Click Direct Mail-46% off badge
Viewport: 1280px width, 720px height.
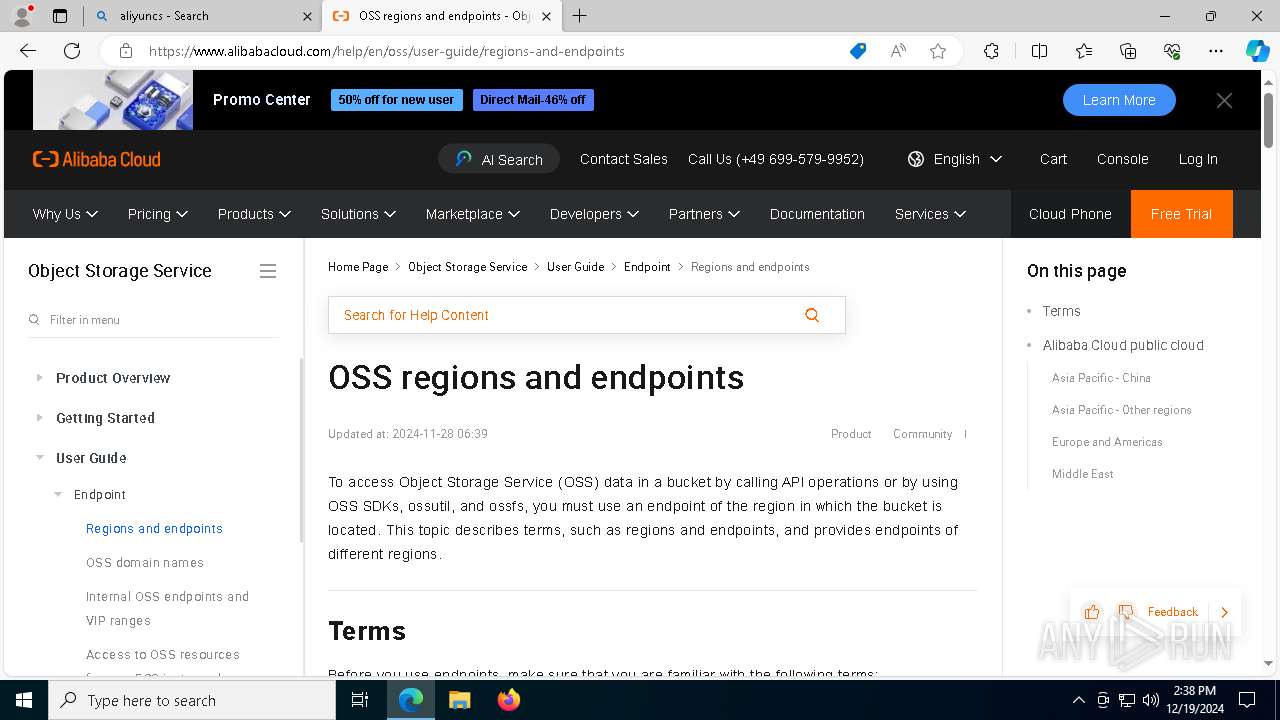pyautogui.click(x=533, y=100)
